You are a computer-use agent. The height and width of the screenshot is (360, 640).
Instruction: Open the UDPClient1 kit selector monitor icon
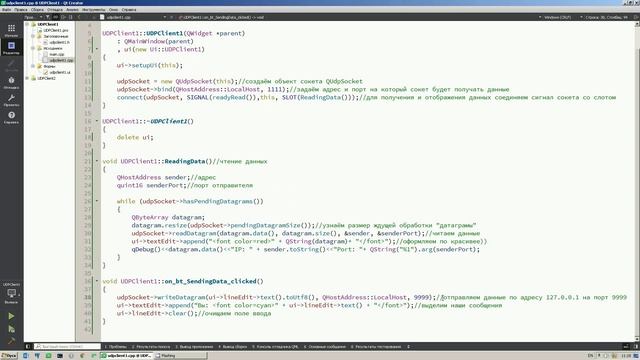(11, 293)
